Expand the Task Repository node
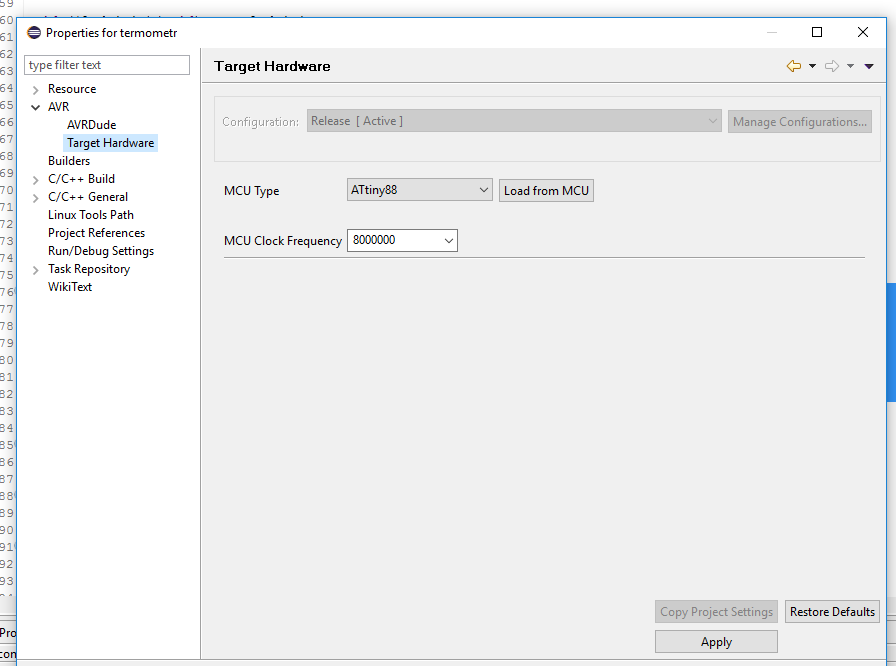This screenshot has height=666, width=896. [36, 270]
